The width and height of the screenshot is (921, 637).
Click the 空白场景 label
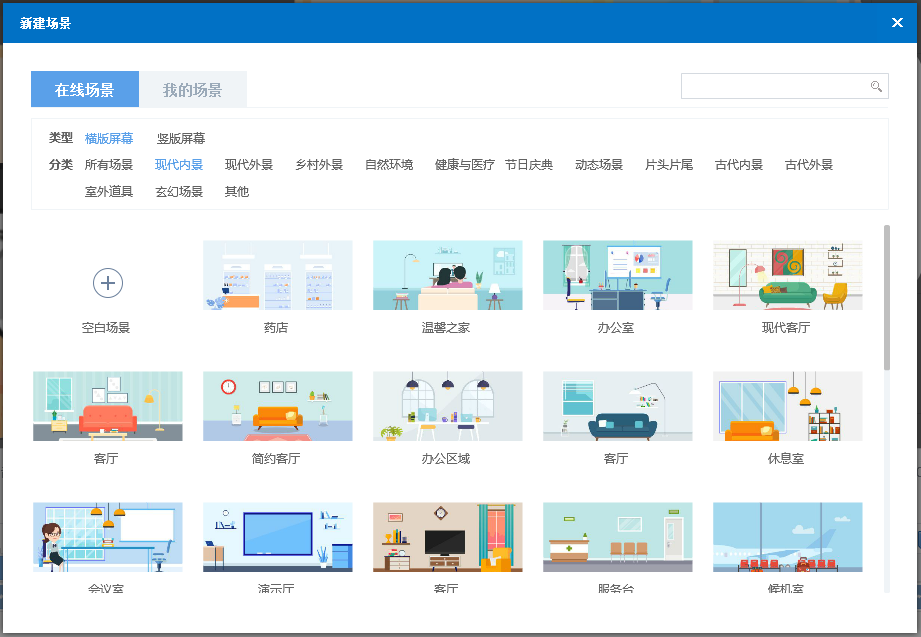(106, 328)
